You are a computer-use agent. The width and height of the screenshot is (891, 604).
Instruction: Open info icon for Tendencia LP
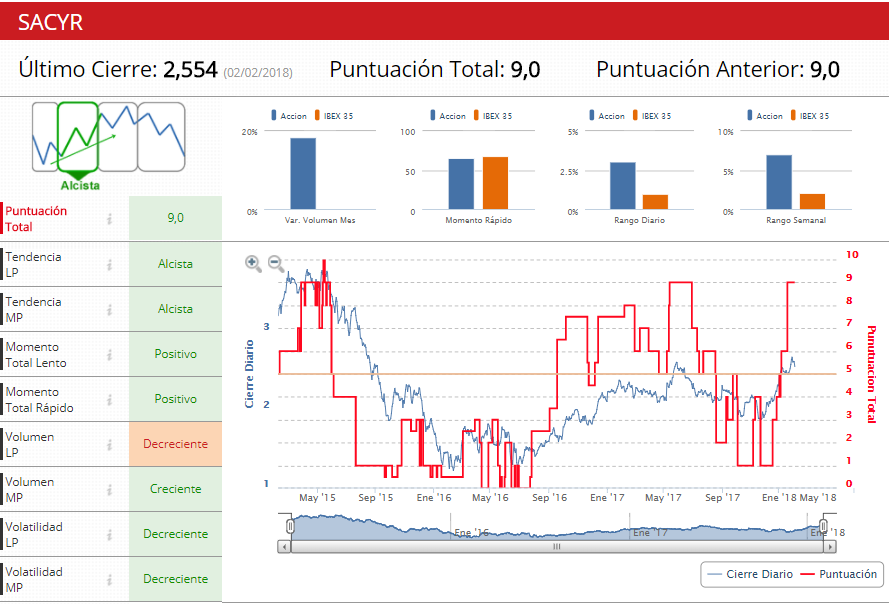point(109,265)
